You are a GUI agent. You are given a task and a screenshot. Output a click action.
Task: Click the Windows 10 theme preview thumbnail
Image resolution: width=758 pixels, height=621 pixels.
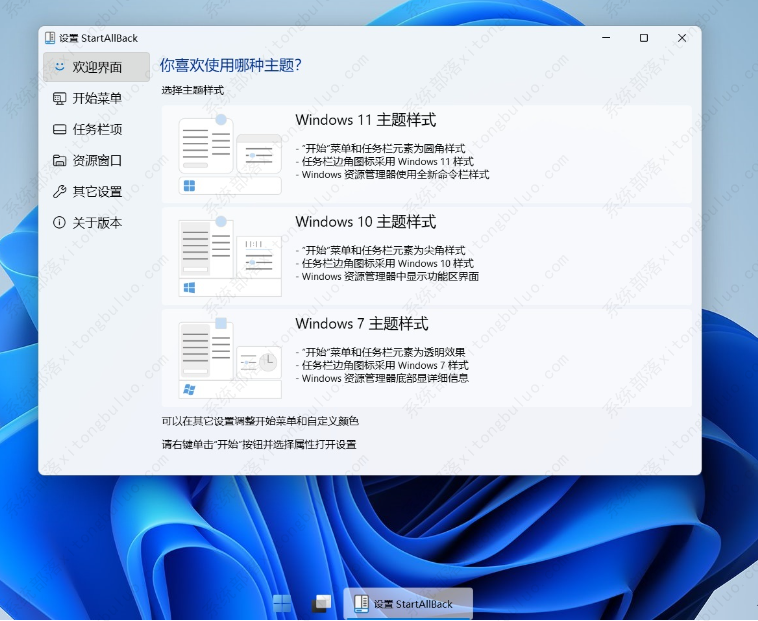(x=230, y=257)
